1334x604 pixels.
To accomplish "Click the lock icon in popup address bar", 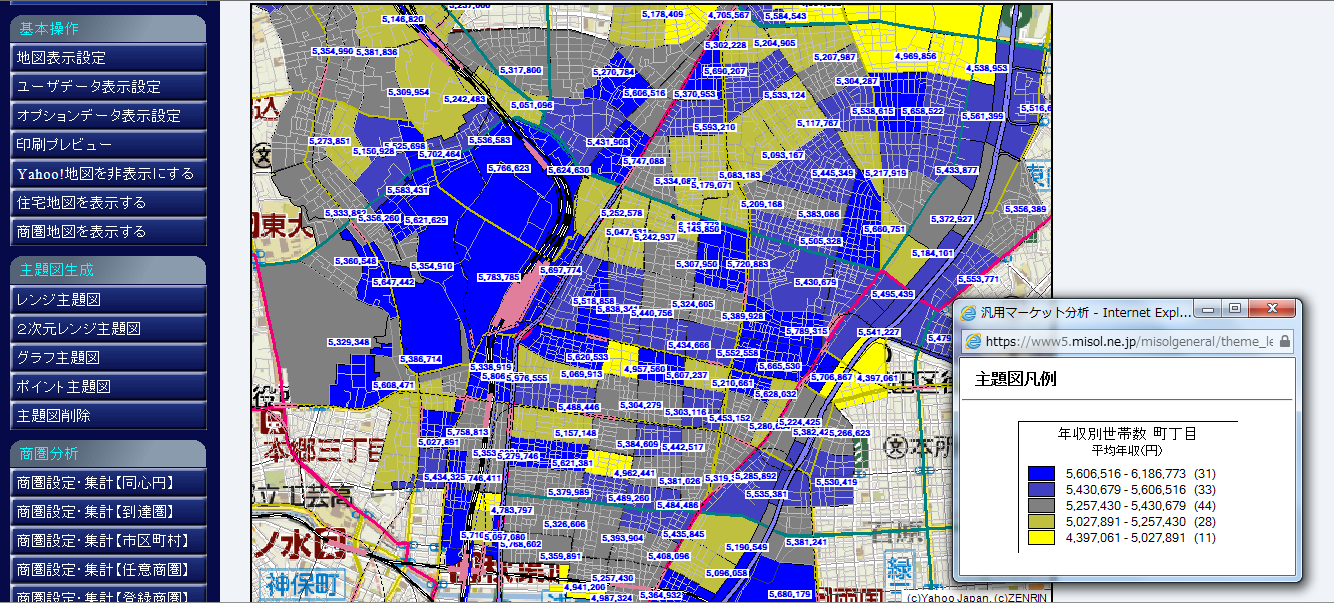I will [1284, 341].
